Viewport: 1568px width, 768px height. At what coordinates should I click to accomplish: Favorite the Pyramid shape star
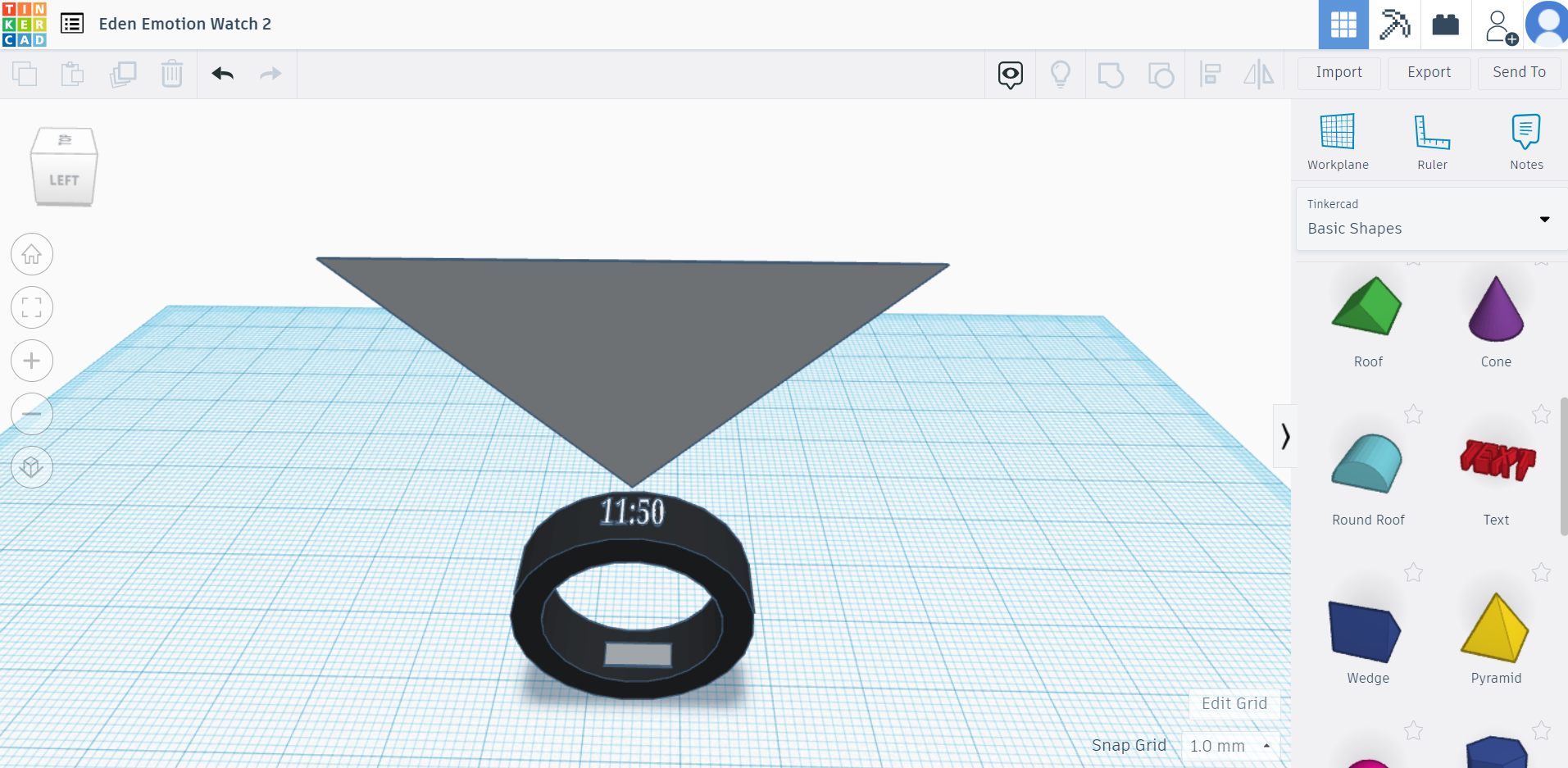pyautogui.click(x=1541, y=573)
